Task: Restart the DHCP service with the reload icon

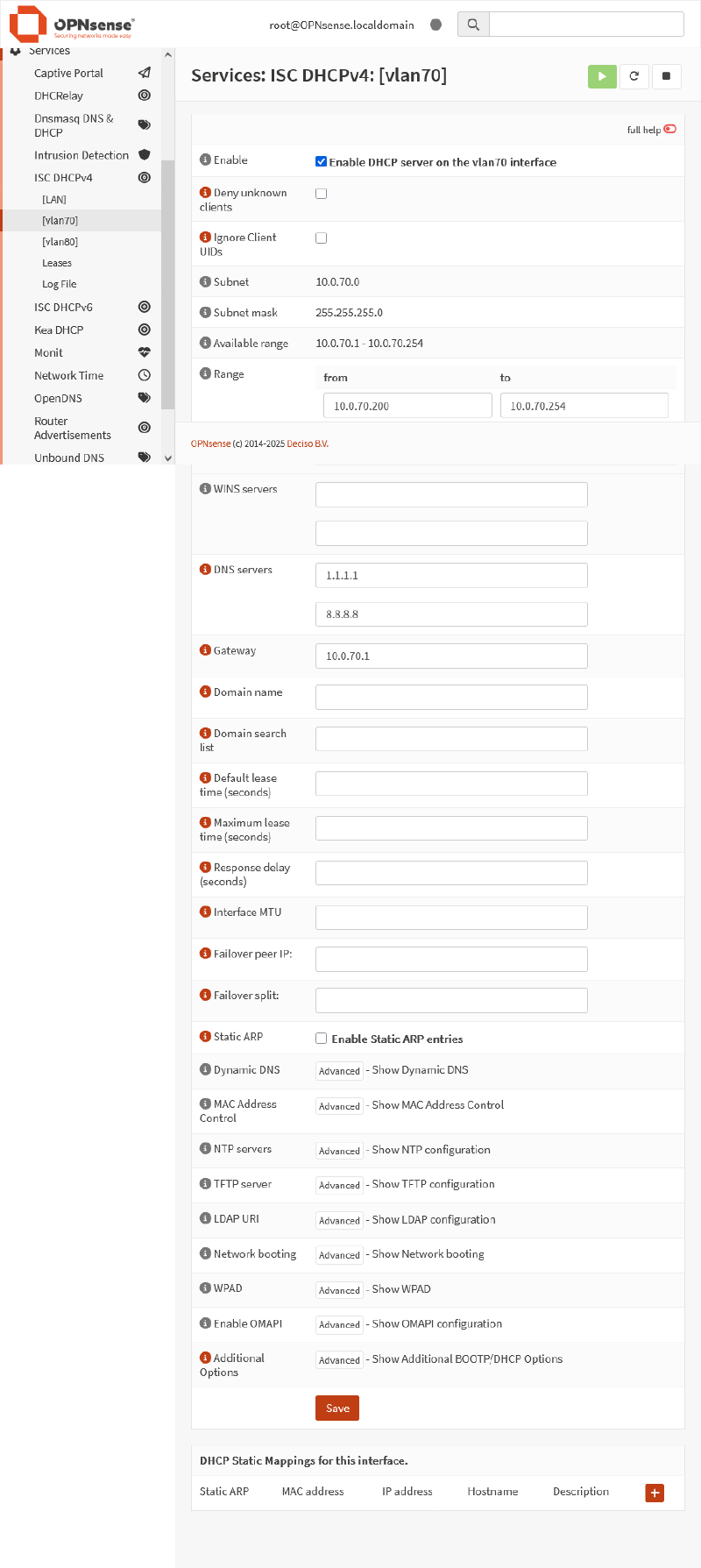Action: point(634,76)
